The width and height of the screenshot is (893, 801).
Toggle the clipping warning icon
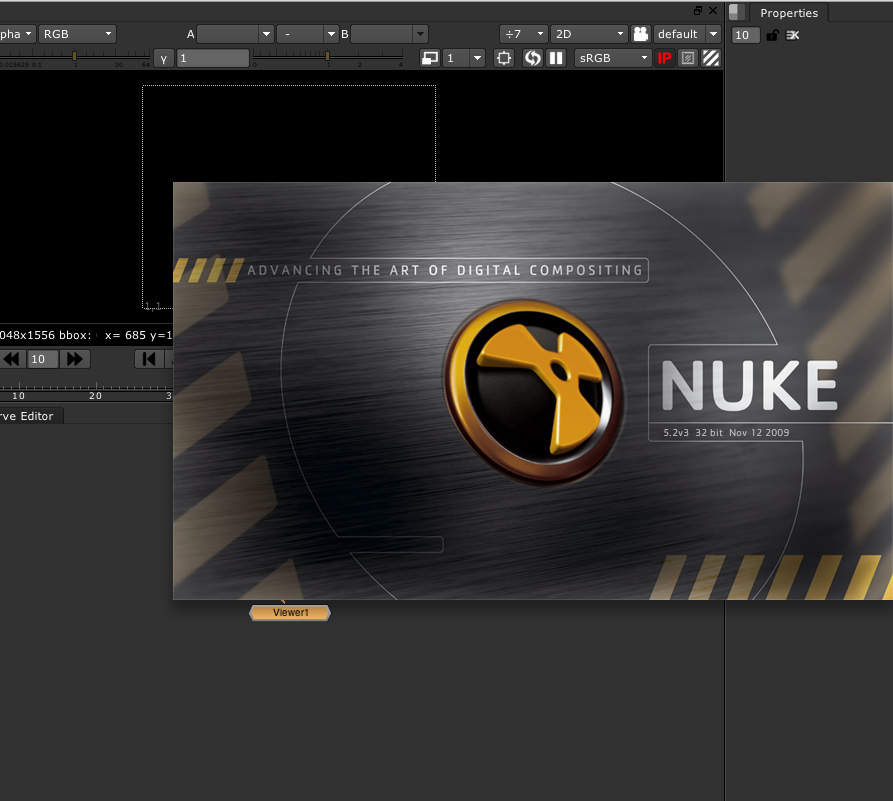point(688,58)
